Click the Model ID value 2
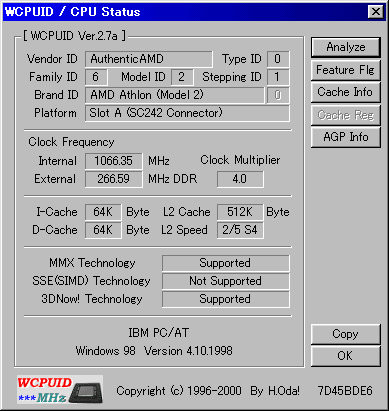Viewport: 389px width, 411px height. click(x=182, y=77)
